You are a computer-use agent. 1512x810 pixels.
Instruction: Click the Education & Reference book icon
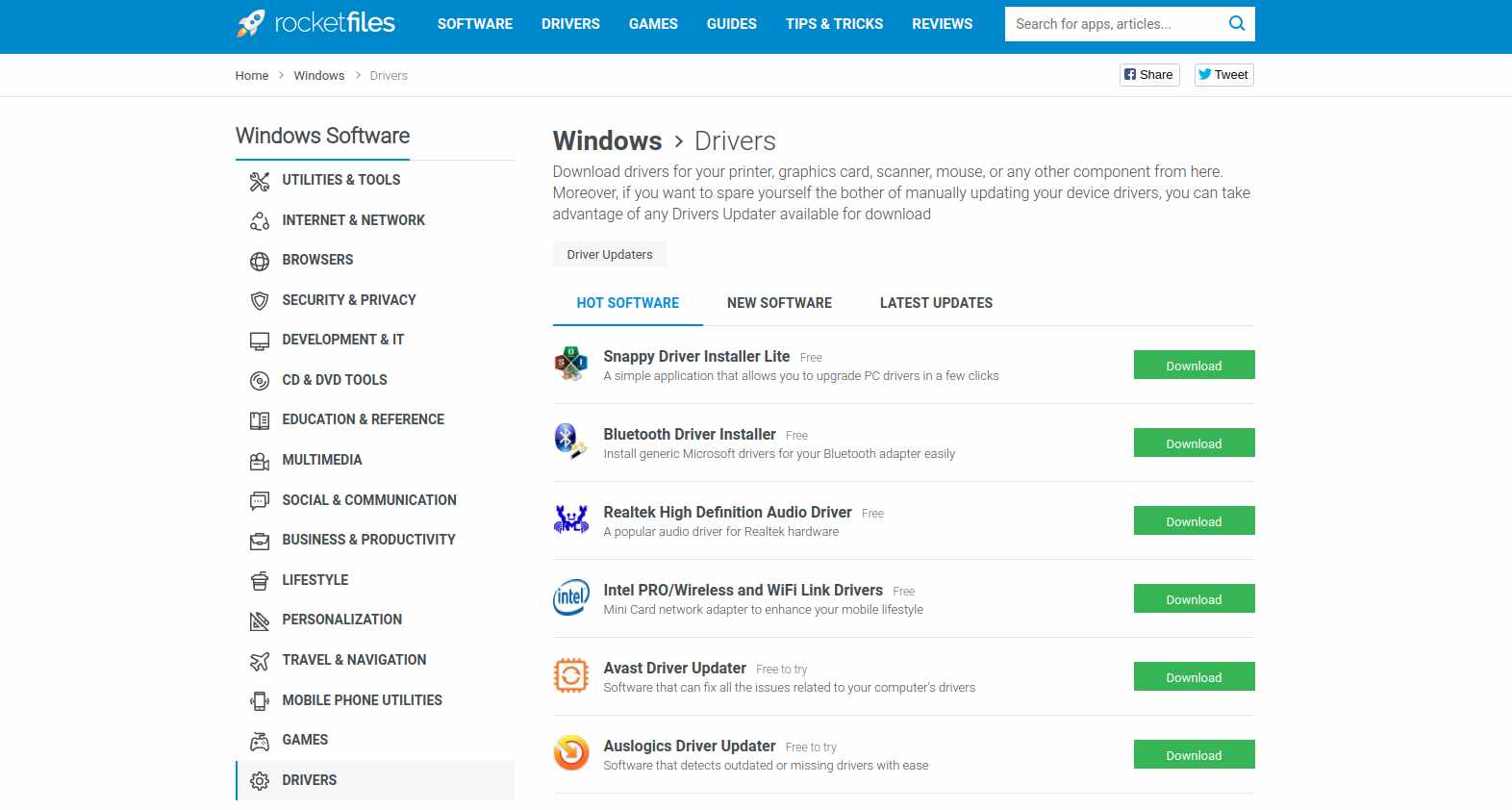pos(260,420)
